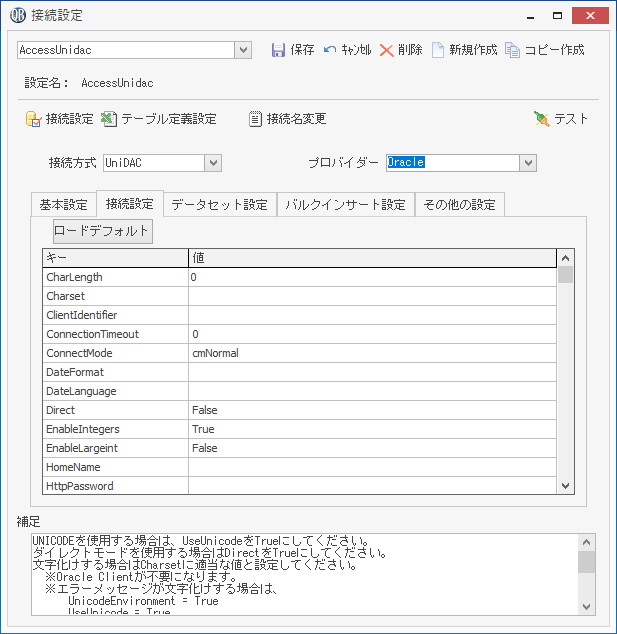Switch to the その他の設定 tab
The image size is (617, 634).
pos(460,205)
